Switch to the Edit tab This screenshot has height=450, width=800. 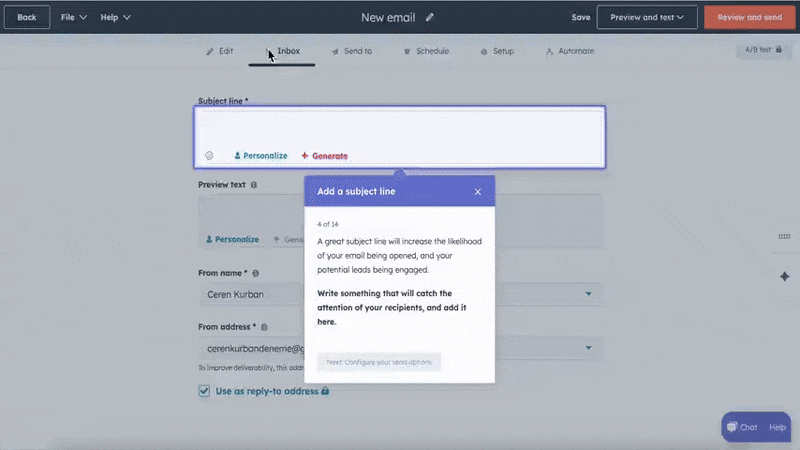click(x=220, y=51)
